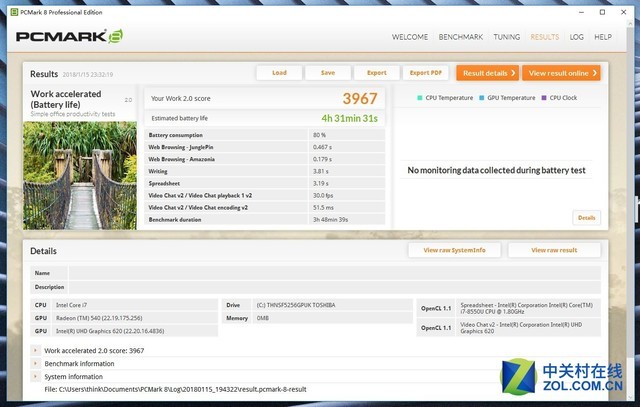Open the WELCOME tab
This screenshot has width=640, height=407.
410,37
